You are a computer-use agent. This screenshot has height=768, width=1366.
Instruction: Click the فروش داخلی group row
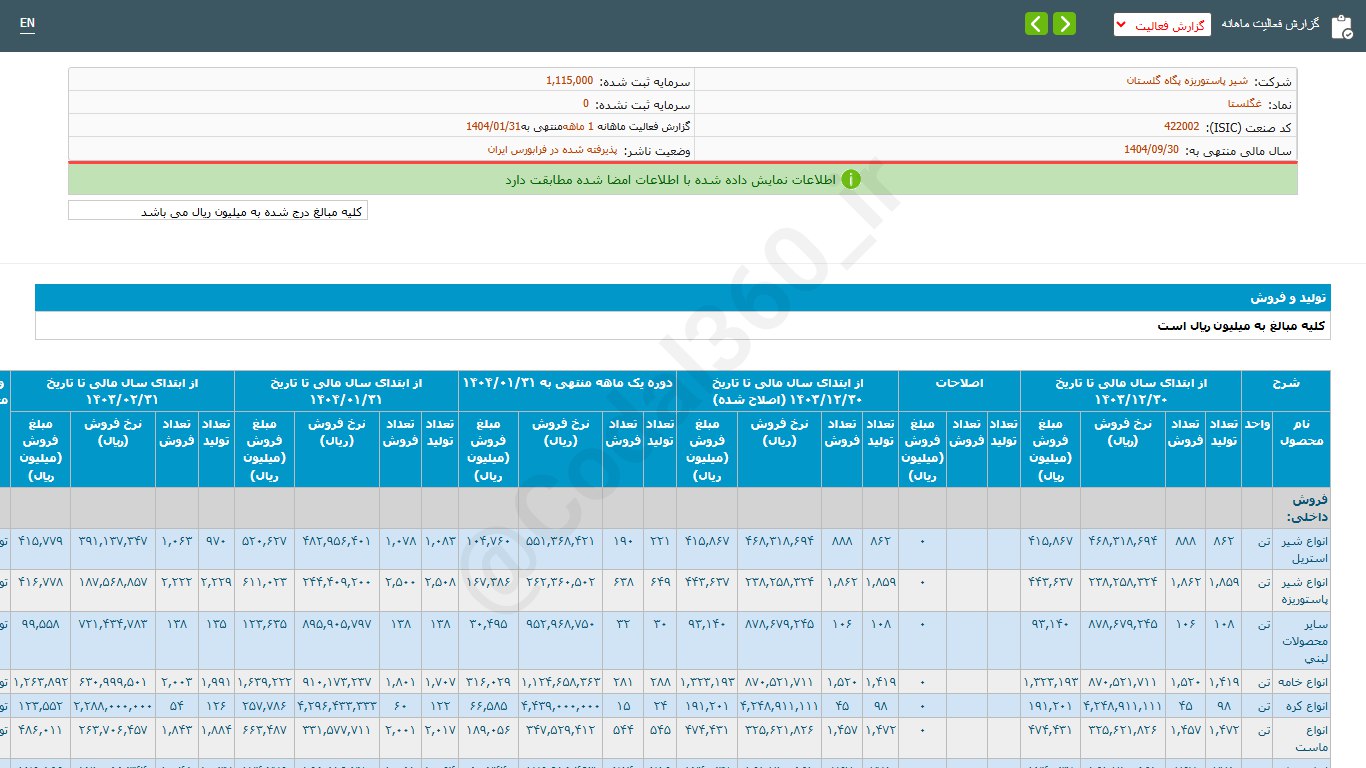click(1308, 508)
